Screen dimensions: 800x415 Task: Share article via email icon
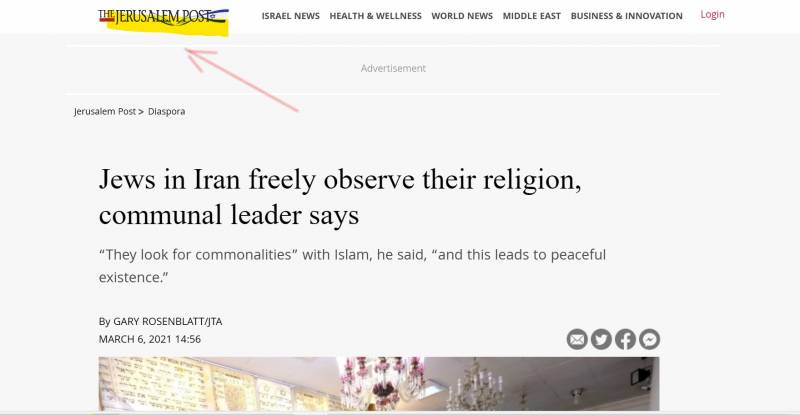point(577,339)
